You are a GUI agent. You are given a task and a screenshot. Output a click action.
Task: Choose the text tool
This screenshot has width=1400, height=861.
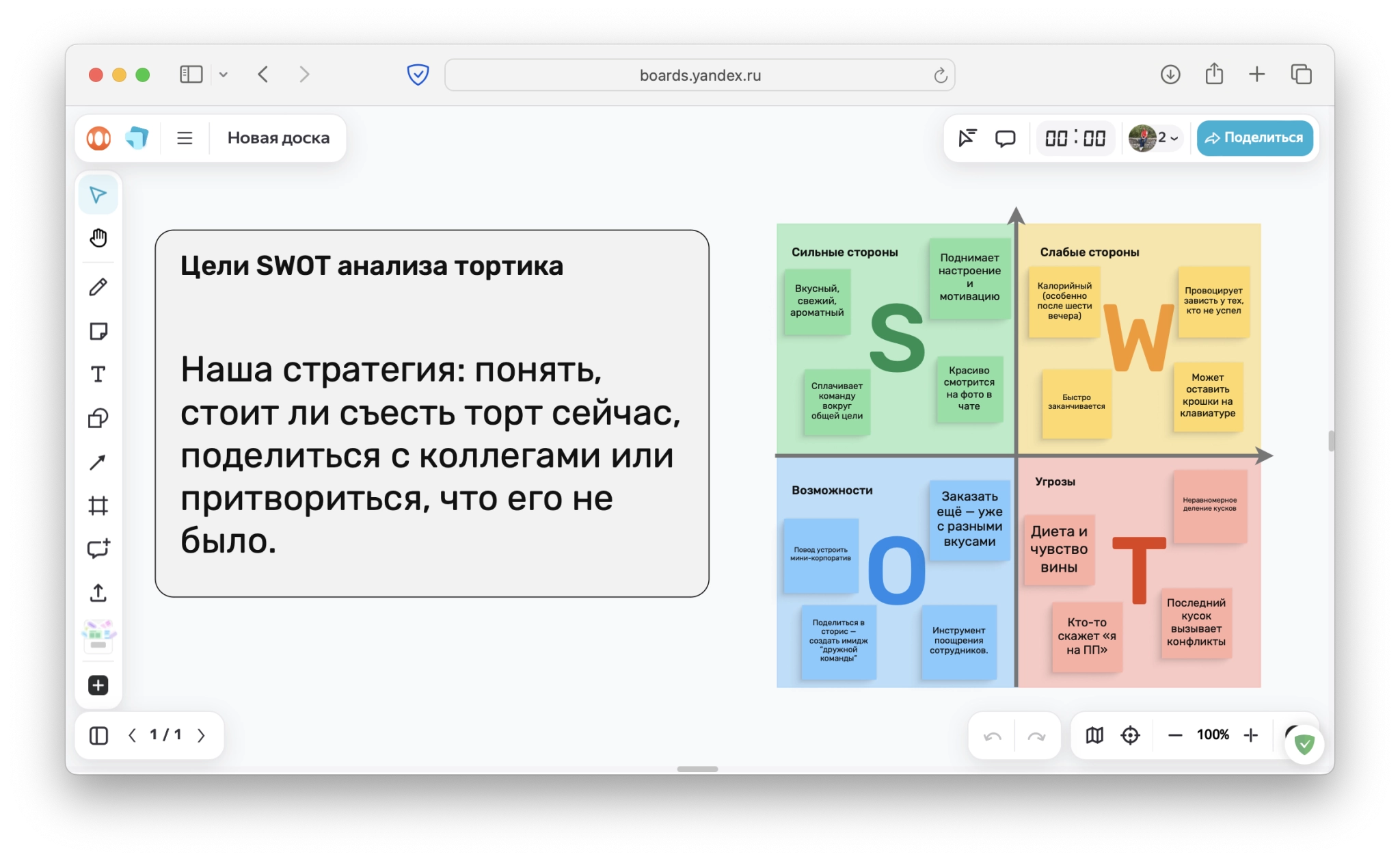click(98, 374)
